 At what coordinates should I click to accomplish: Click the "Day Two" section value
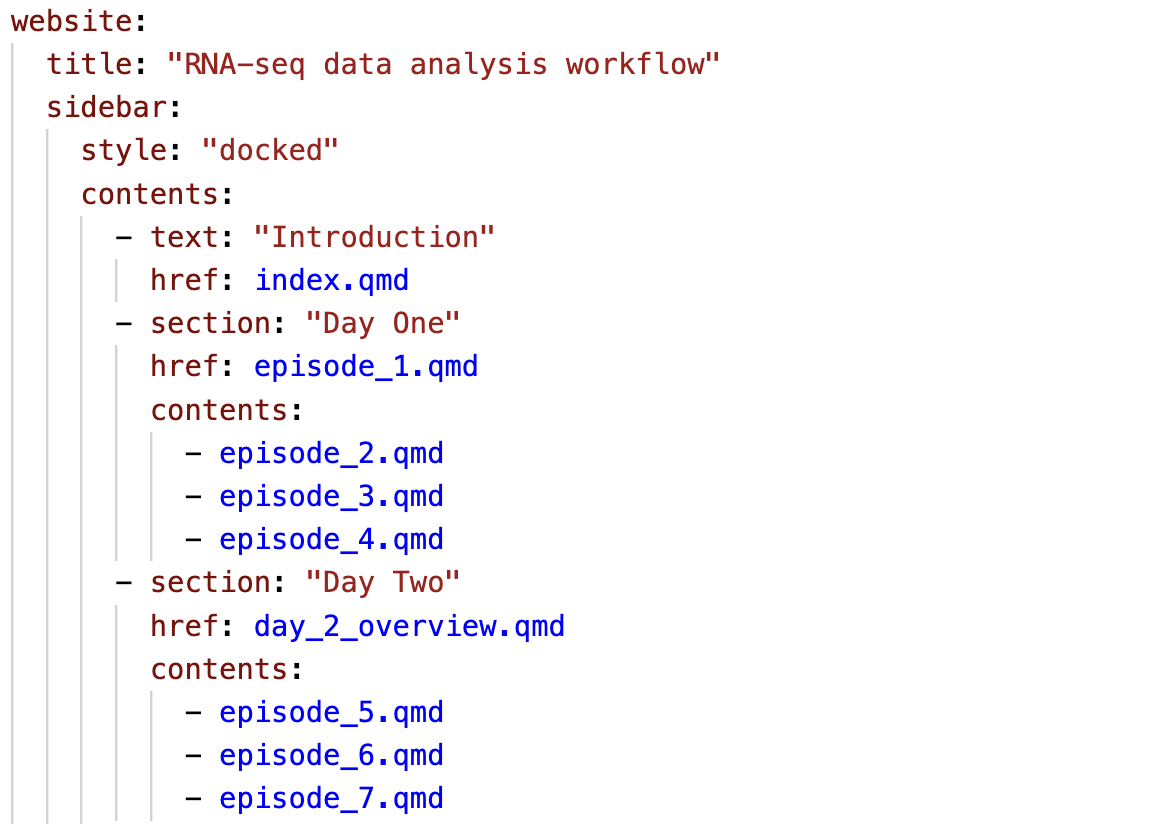(383, 583)
